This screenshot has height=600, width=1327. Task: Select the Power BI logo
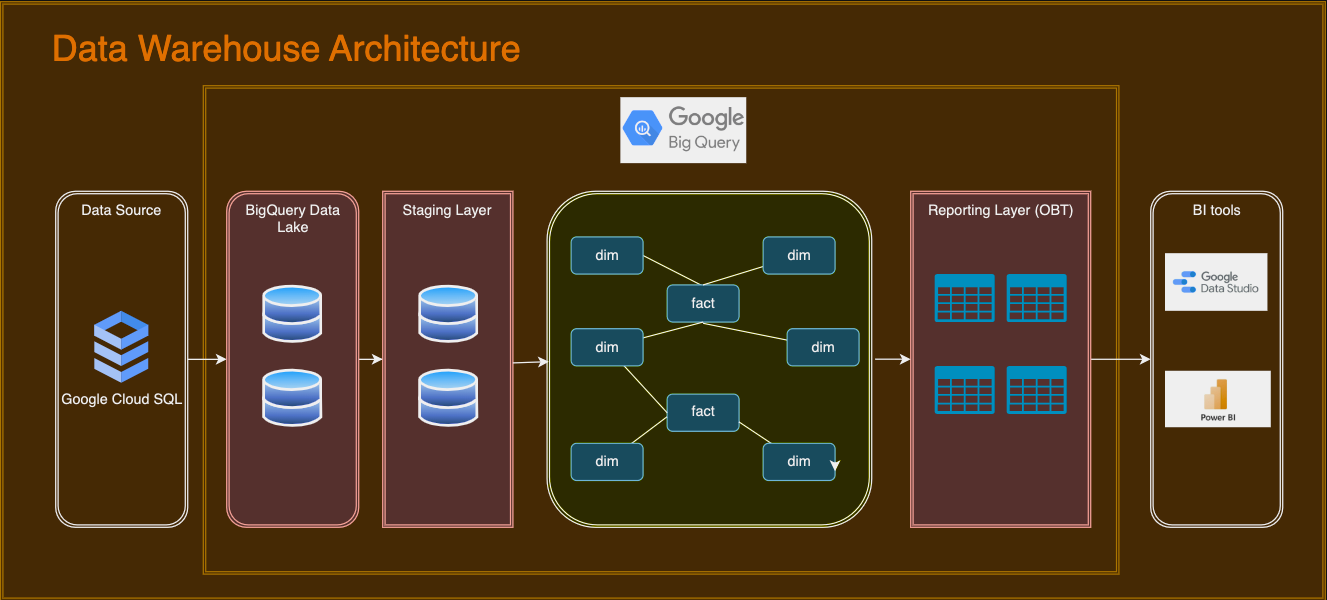(x=1218, y=398)
